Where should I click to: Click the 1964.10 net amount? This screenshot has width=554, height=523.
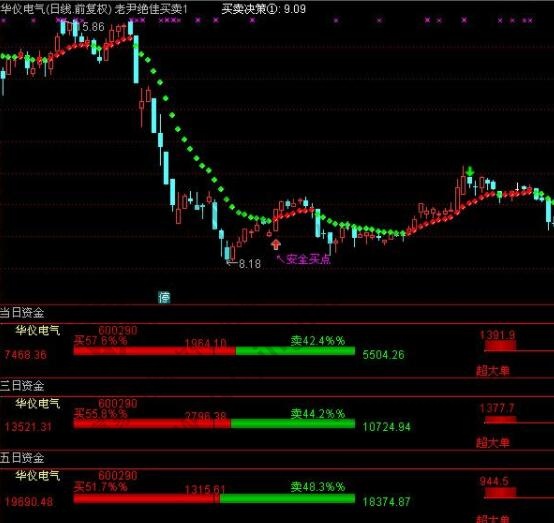click(206, 342)
